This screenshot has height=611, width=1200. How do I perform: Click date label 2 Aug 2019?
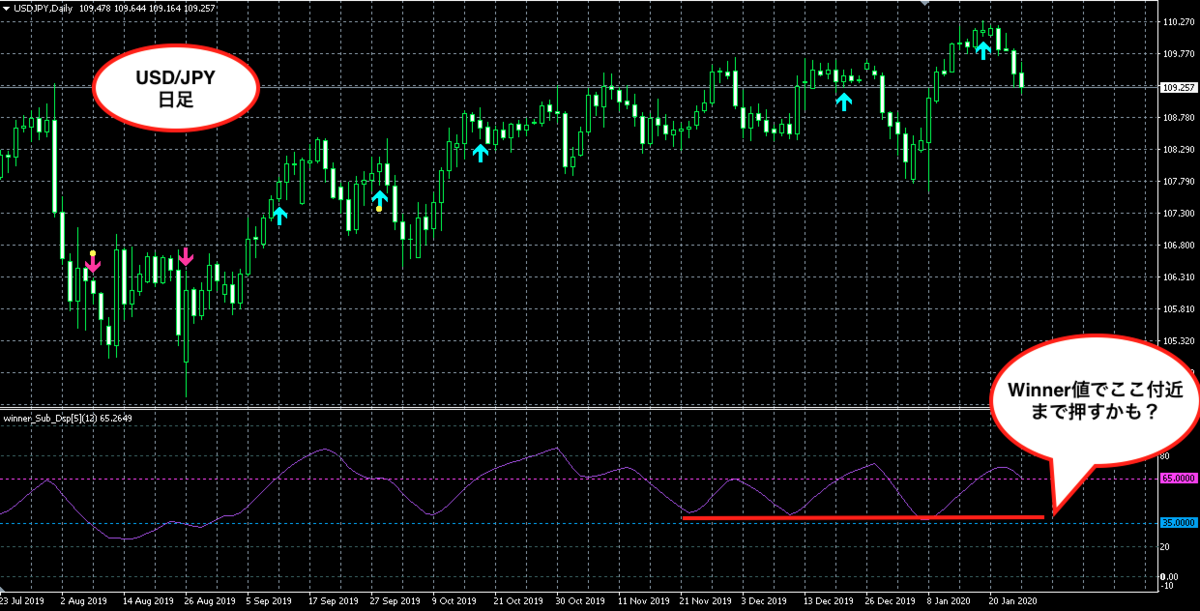84,602
